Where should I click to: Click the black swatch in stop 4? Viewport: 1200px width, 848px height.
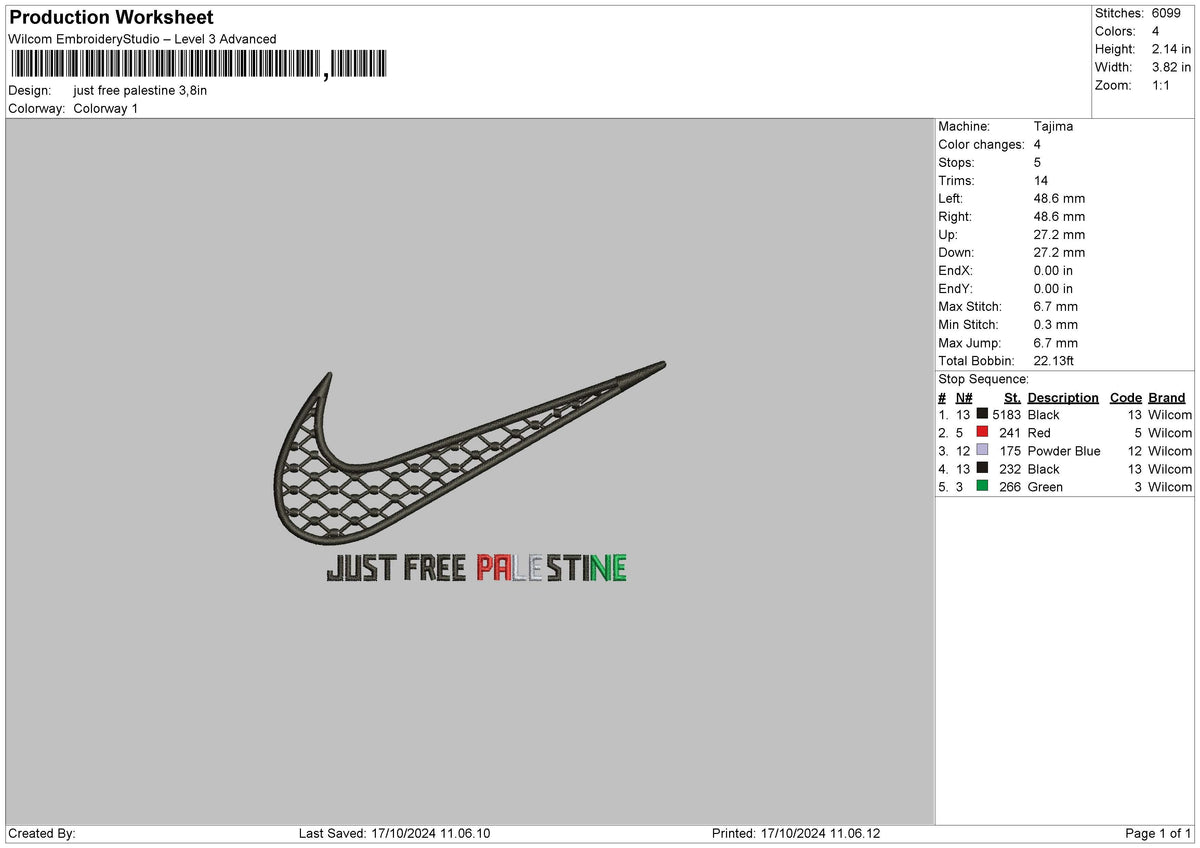982,468
